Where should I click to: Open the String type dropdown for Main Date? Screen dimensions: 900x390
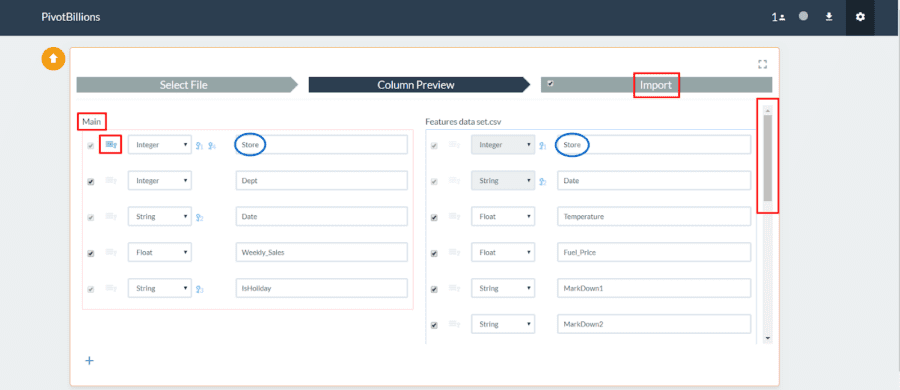[x=160, y=217]
